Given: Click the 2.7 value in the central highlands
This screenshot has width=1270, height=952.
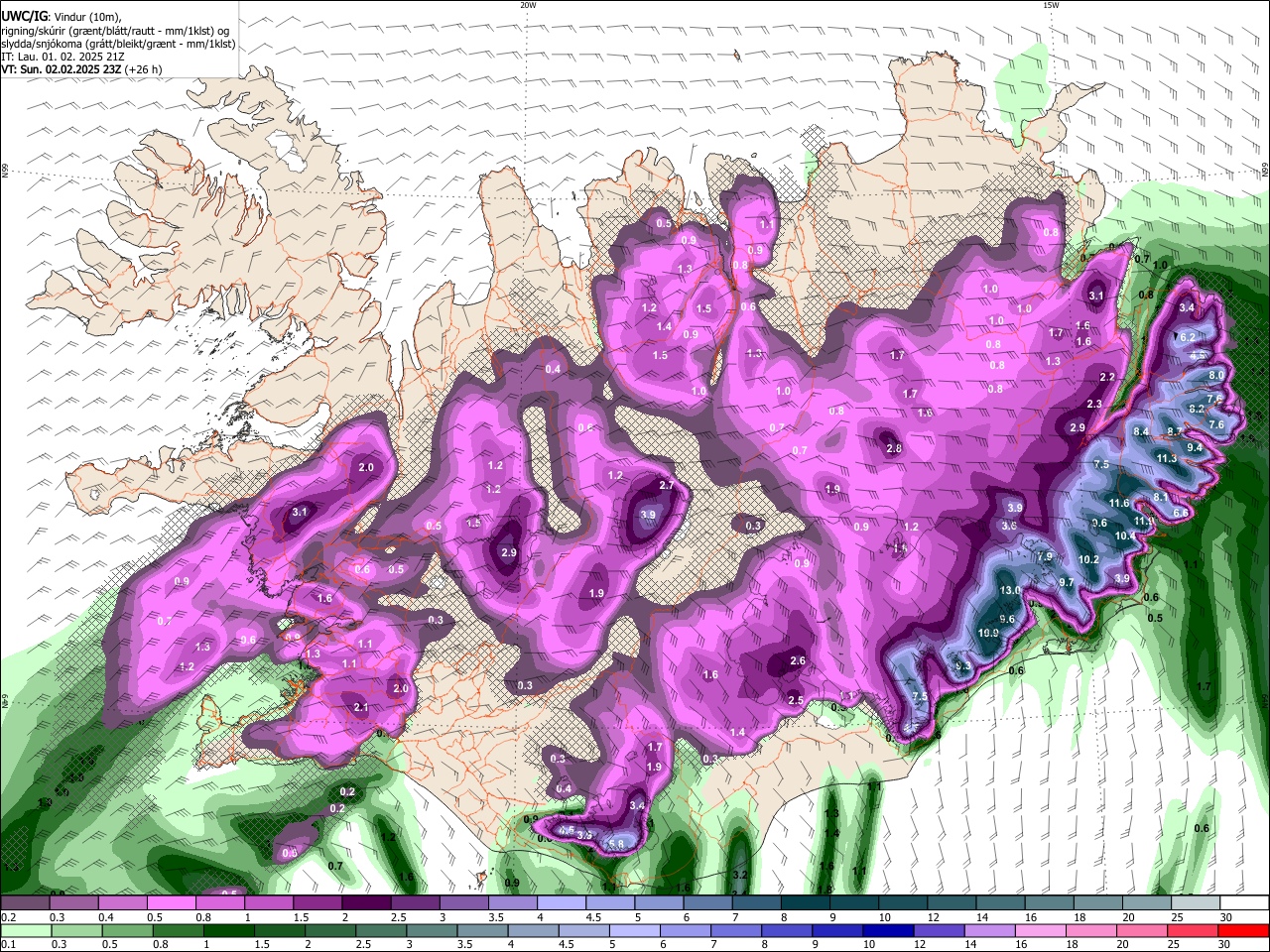Looking at the screenshot, I should (667, 485).
